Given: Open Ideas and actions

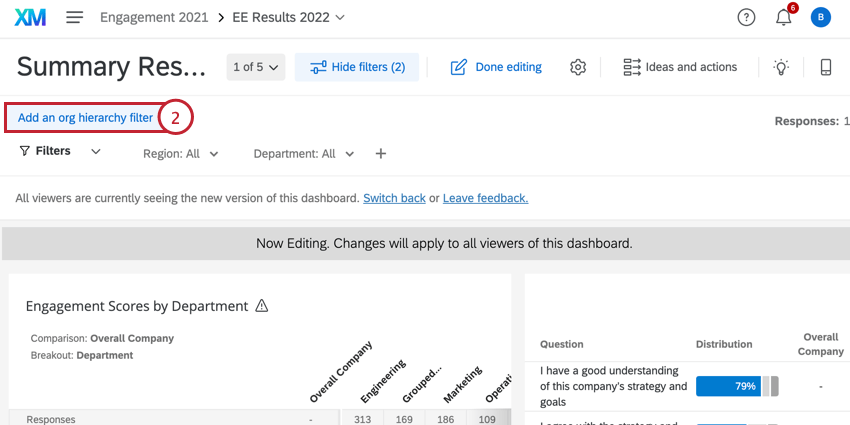Looking at the screenshot, I should [x=680, y=67].
